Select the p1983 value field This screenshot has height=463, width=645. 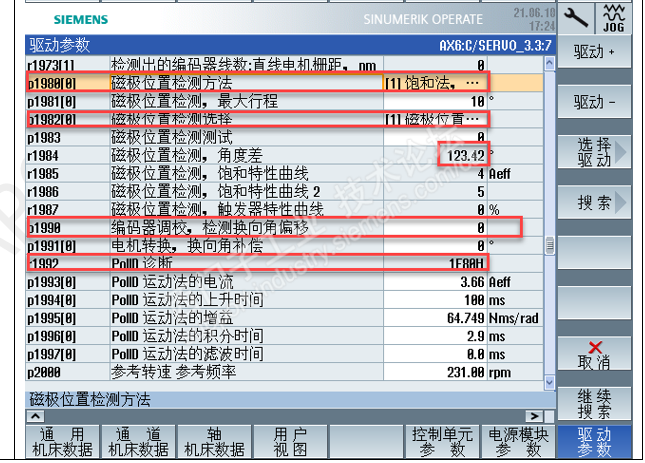(x=436, y=137)
